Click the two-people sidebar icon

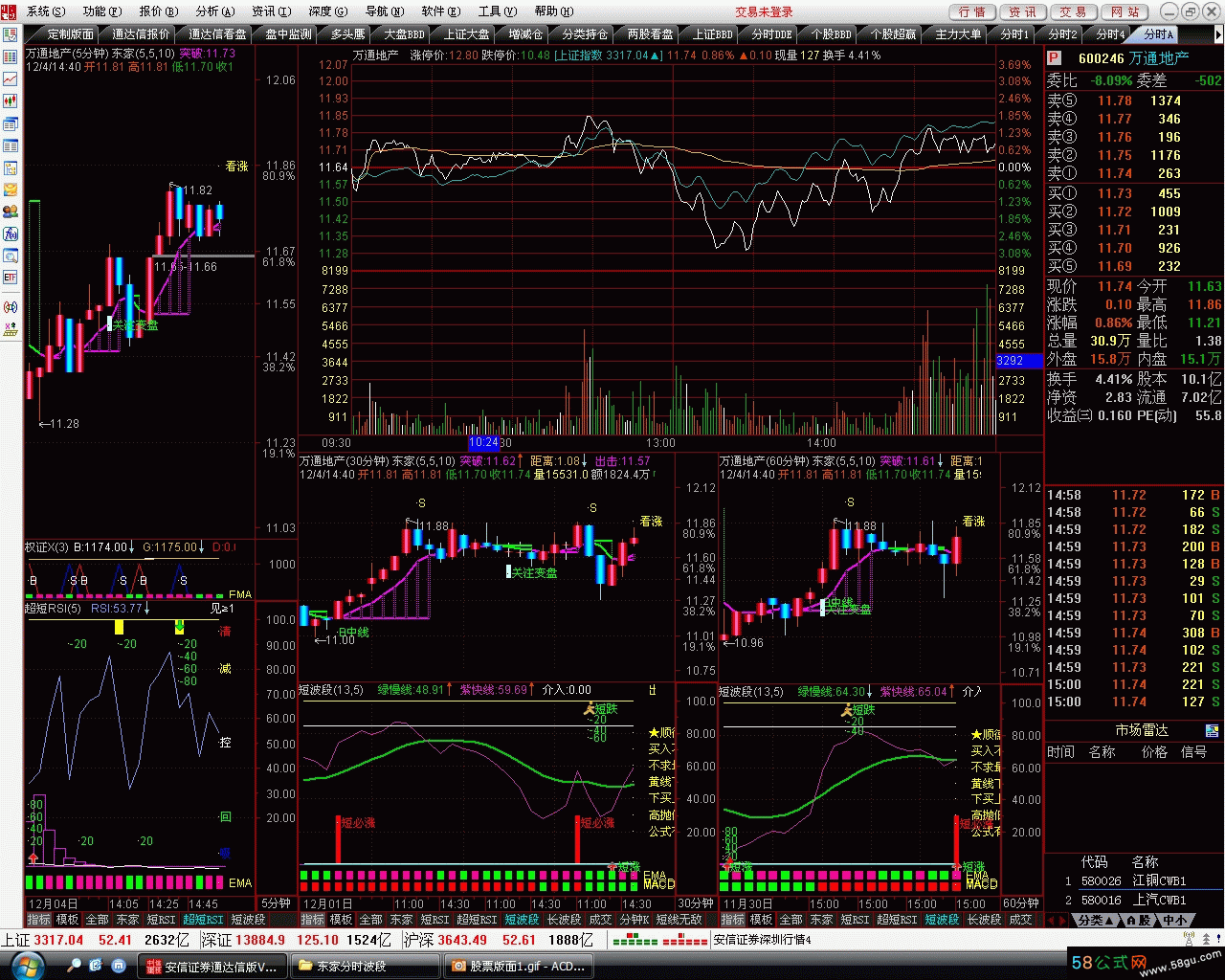11,212
